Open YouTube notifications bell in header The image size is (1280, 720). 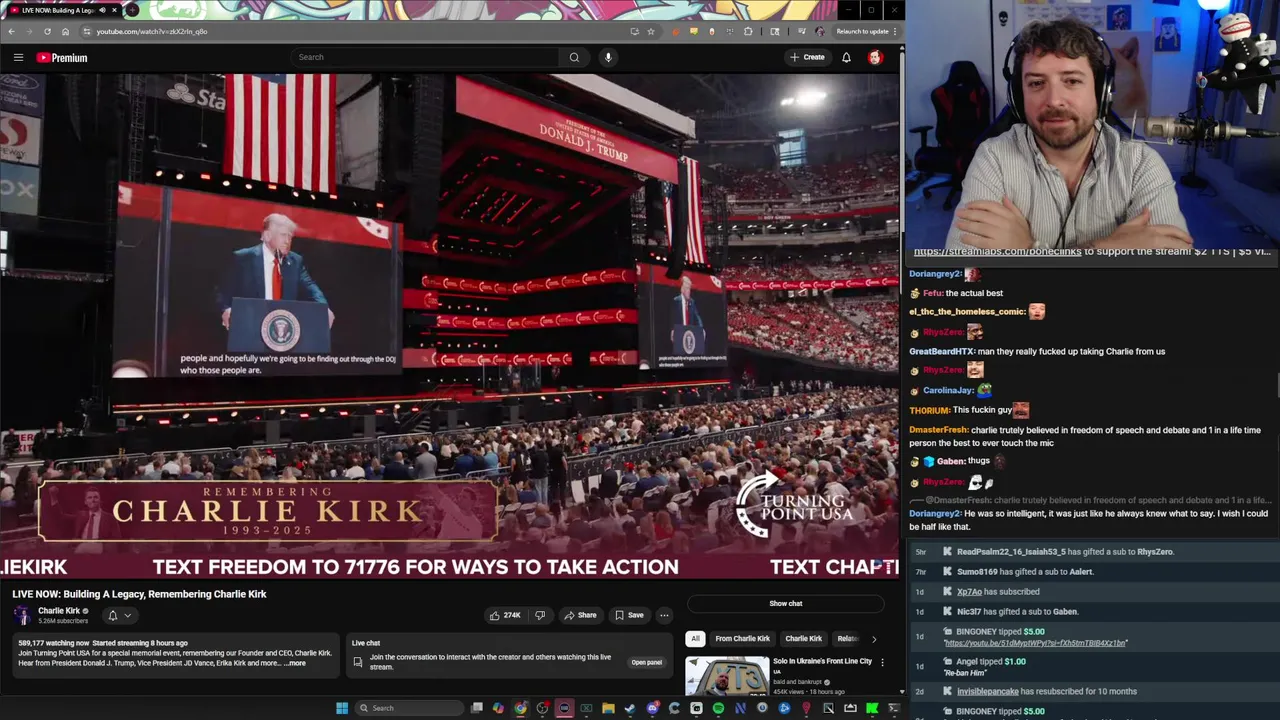pyautogui.click(x=846, y=57)
